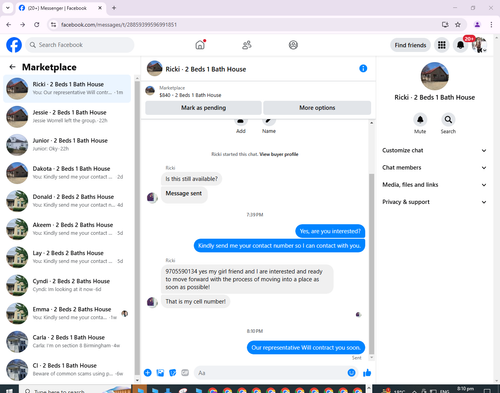Image resolution: width=500 pixels, height=393 pixels.
Task: Open Cl - 2 Beds 1 Bath House chat
Action: point(67,370)
